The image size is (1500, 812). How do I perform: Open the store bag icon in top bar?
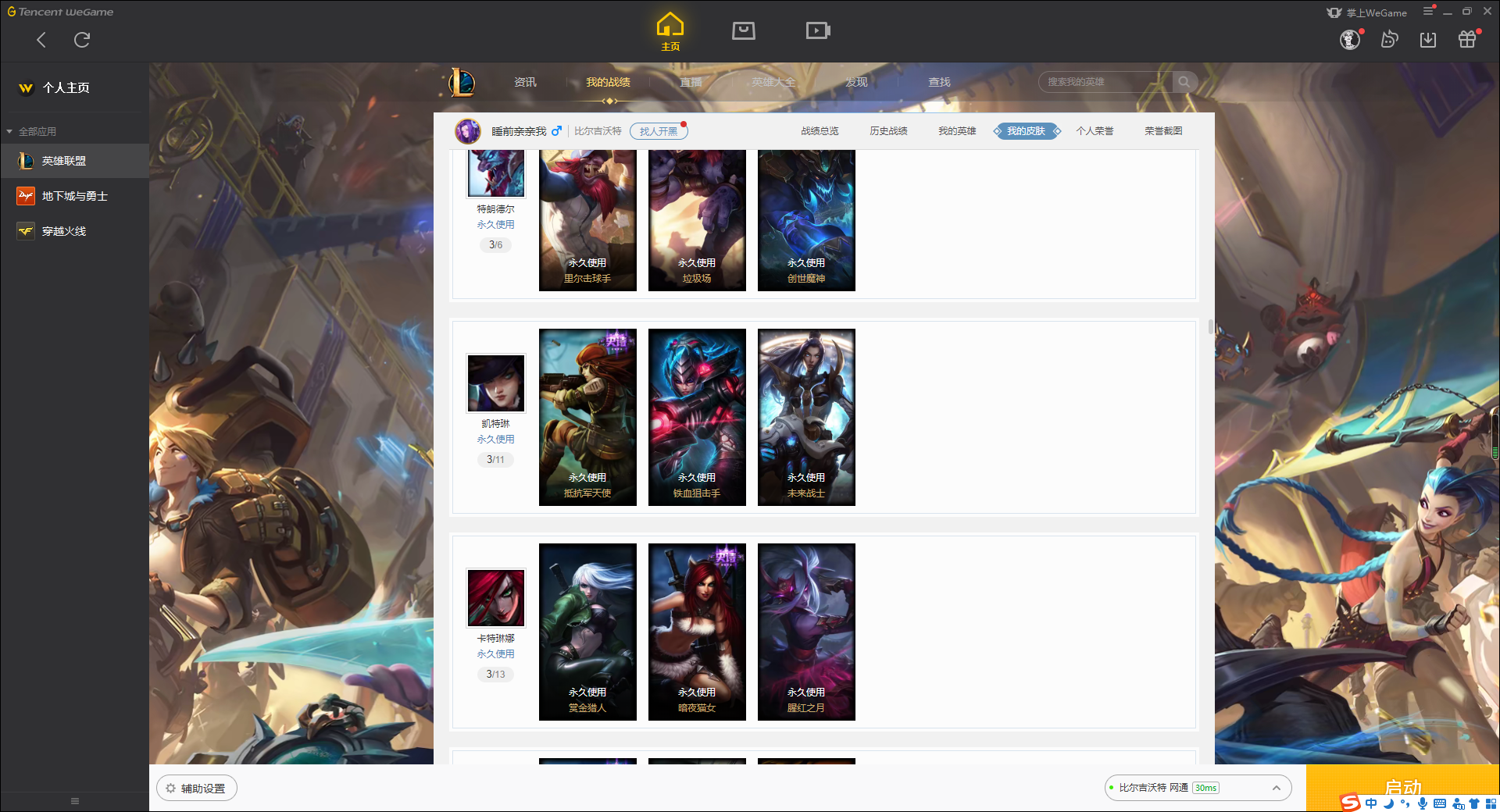click(x=744, y=30)
